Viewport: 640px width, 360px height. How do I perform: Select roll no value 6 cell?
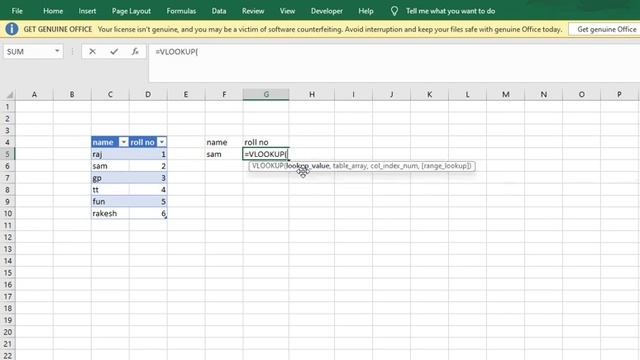(148, 213)
